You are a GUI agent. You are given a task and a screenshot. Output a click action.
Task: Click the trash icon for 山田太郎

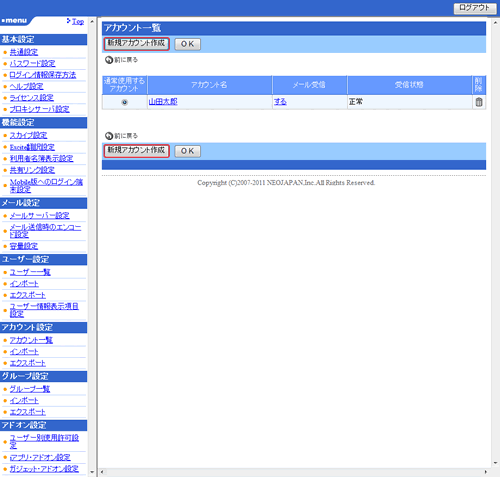pyautogui.click(x=479, y=102)
